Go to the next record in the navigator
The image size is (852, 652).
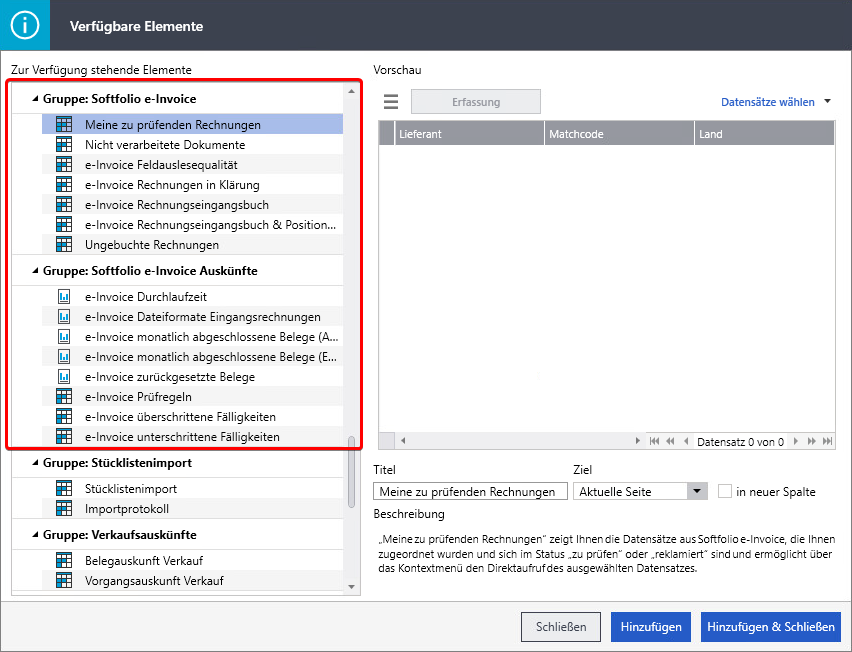(x=796, y=441)
